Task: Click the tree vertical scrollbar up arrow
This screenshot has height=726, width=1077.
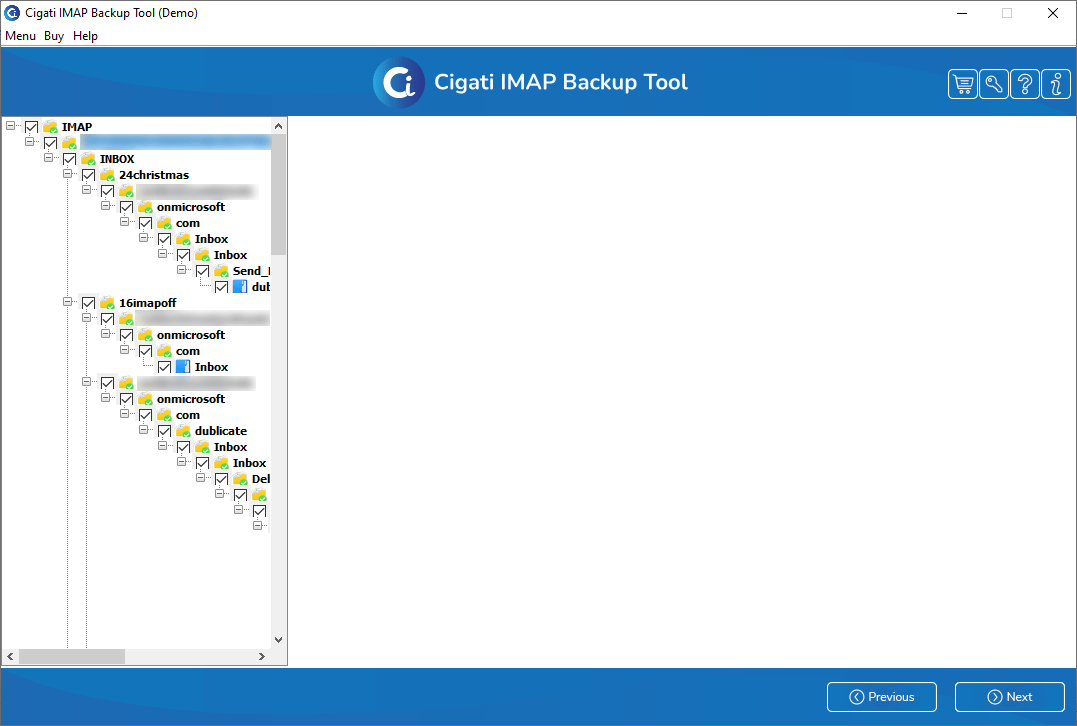Action: [278, 126]
